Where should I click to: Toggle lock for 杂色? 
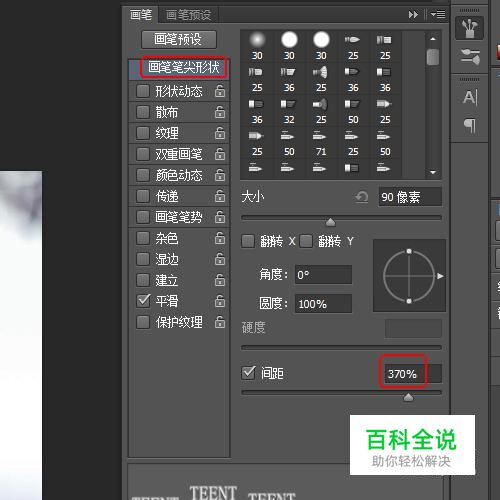point(220,238)
